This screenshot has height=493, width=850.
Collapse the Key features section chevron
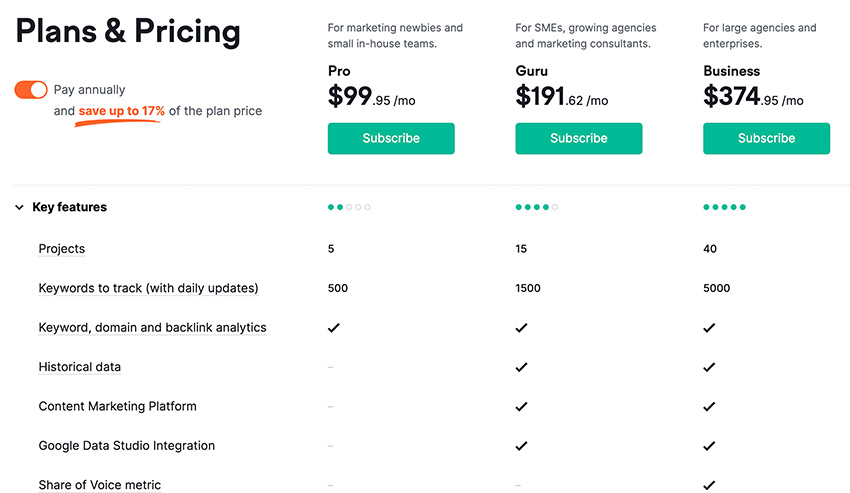click(x=20, y=207)
